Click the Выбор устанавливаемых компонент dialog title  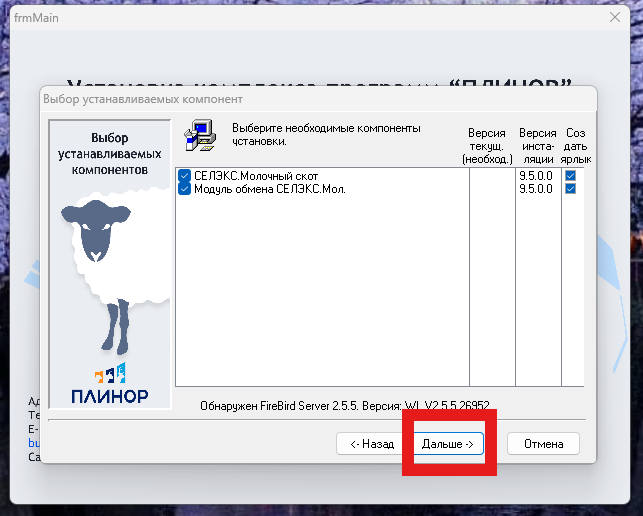(143, 99)
